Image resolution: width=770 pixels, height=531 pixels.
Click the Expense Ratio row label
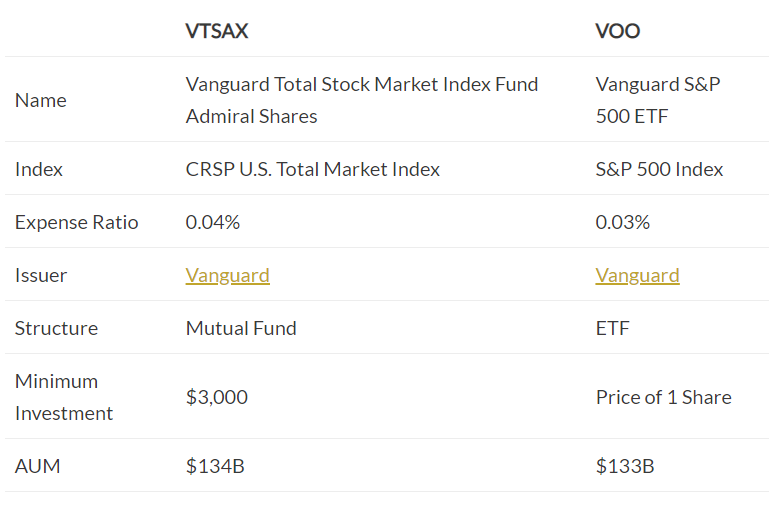click(x=77, y=223)
